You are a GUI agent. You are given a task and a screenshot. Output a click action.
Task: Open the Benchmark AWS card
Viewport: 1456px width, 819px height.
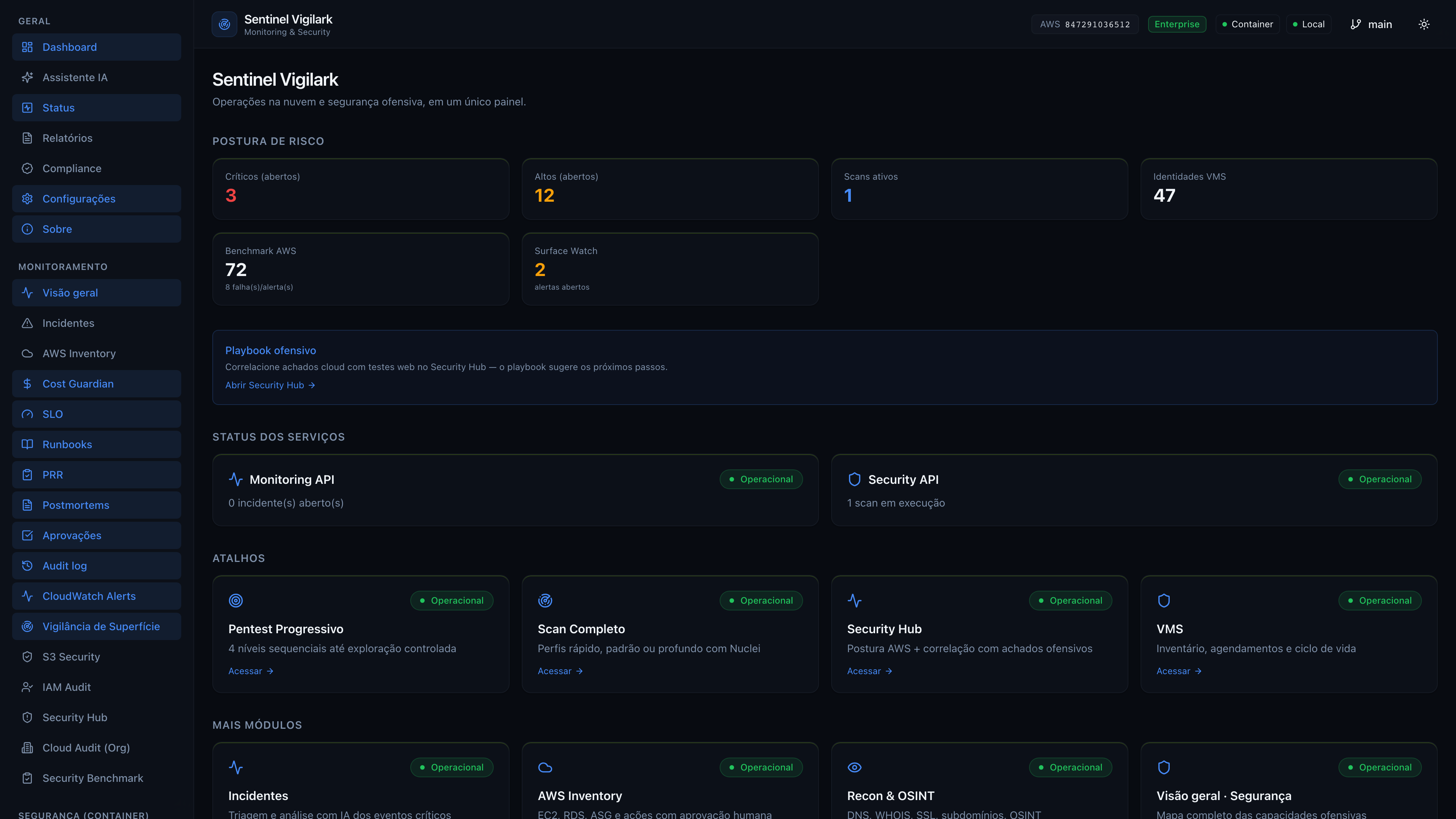[x=361, y=269]
